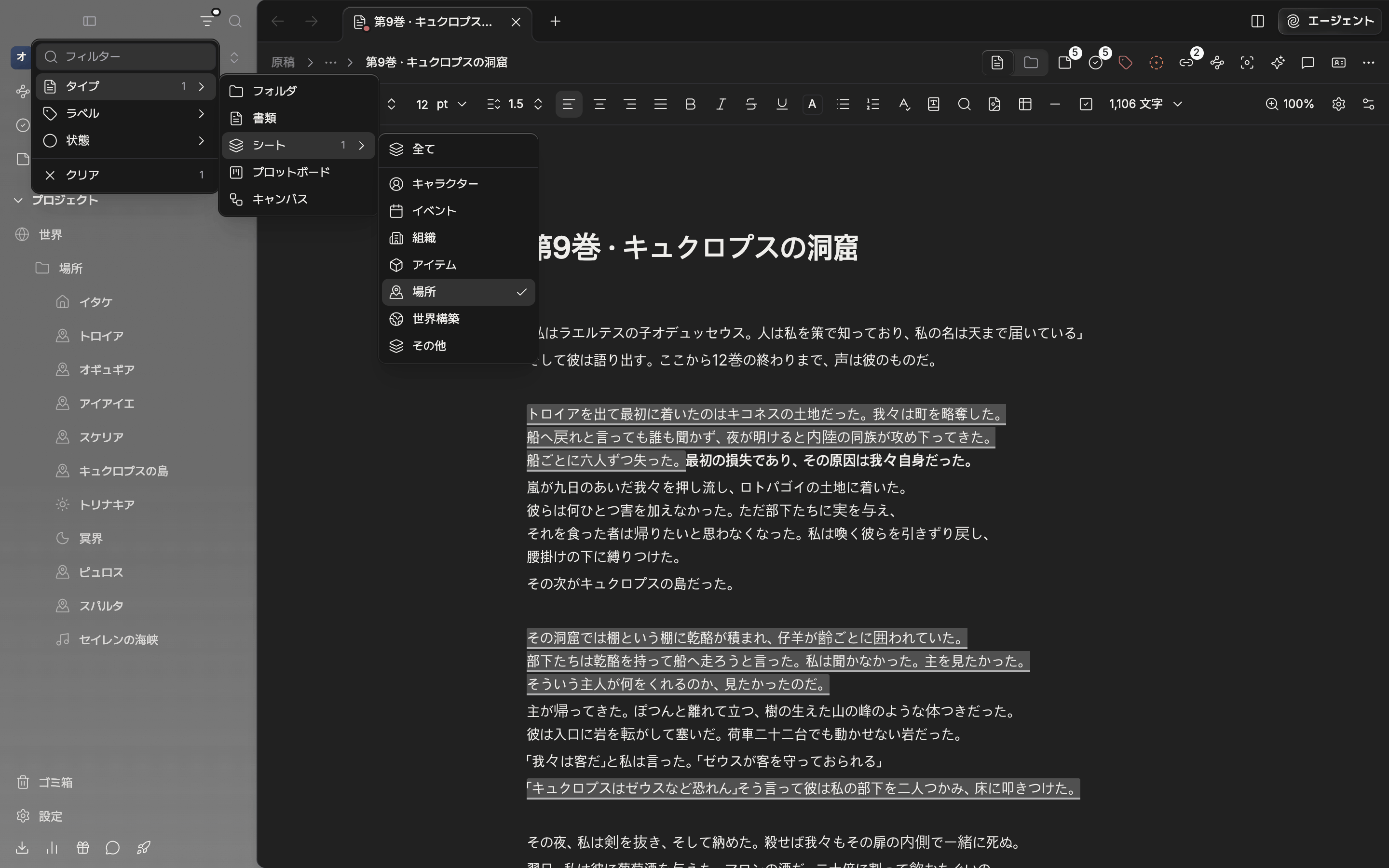1389x868 pixels.
Task: Clear filters with クリア
Action: coord(125,175)
